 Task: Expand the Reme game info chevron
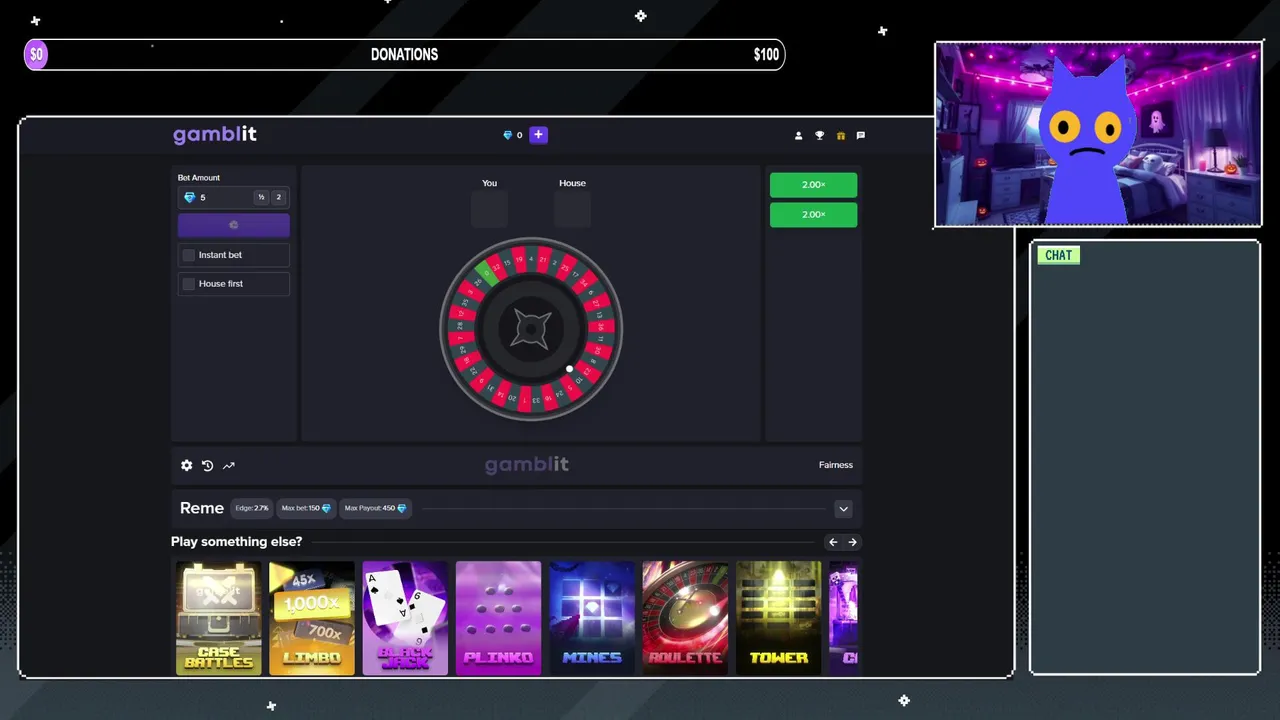(843, 509)
